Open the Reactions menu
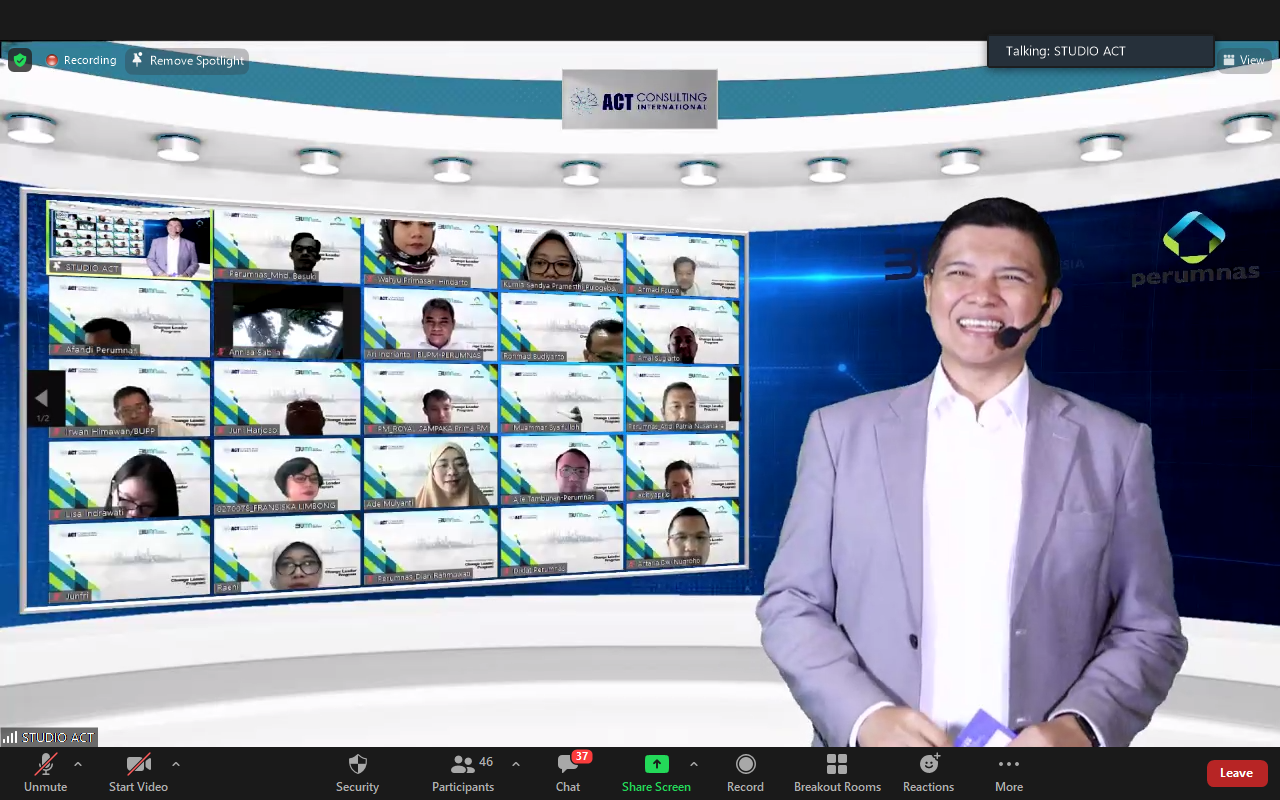Screen dimensions: 1280x800 click(928, 765)
